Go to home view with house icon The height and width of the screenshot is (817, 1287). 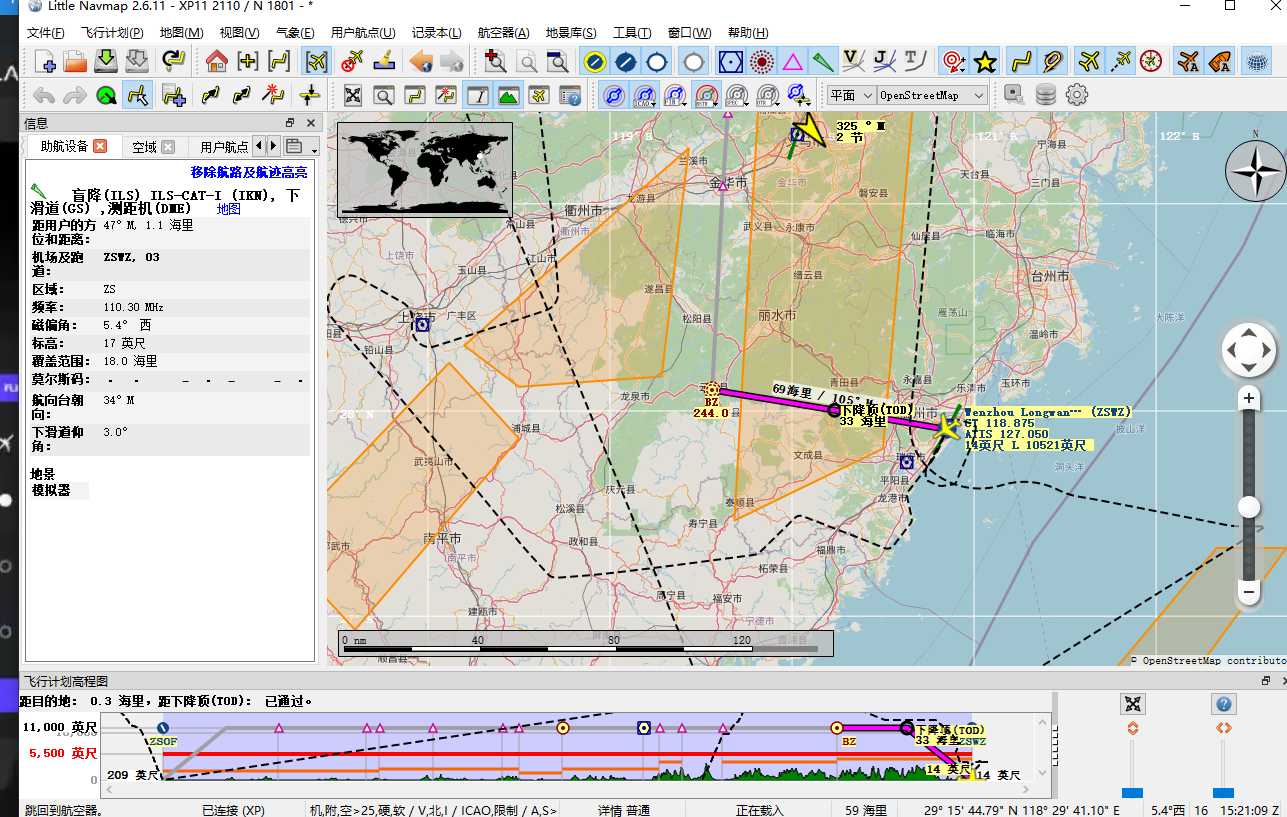pyautogui.click(x=216, y=62)
